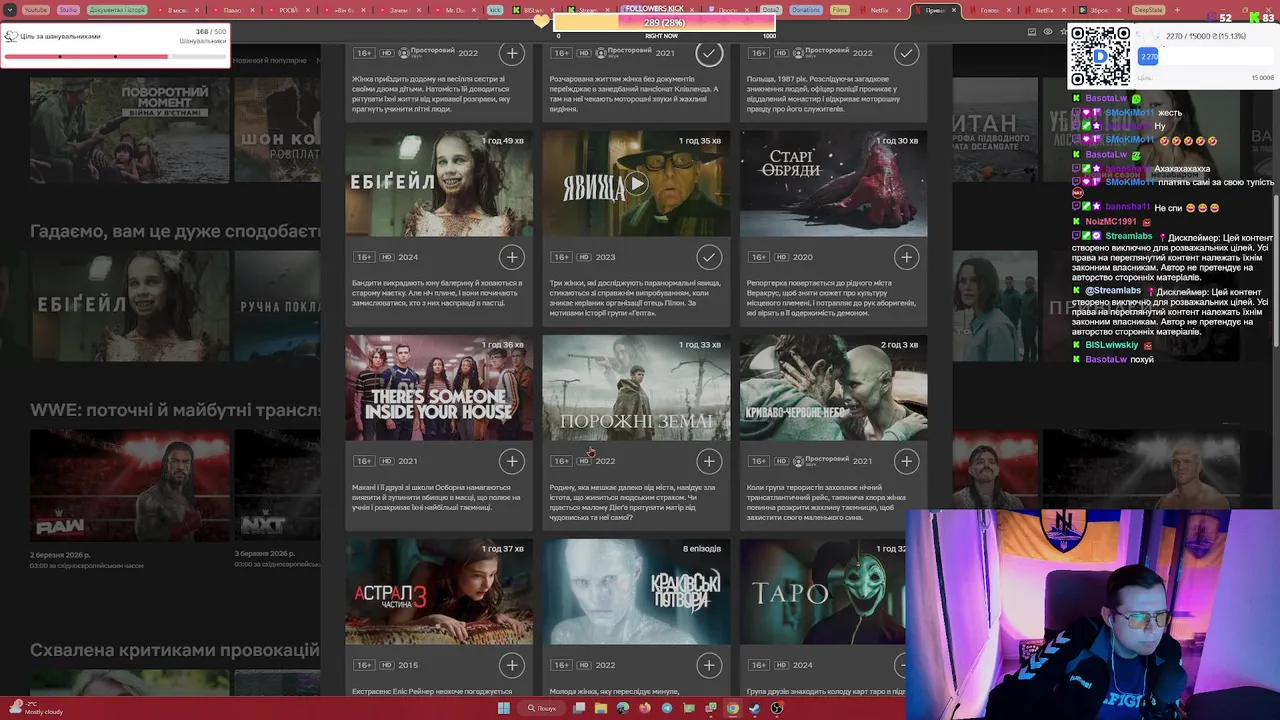Open the Краківські потвори thumbnail

coord(637,592)
